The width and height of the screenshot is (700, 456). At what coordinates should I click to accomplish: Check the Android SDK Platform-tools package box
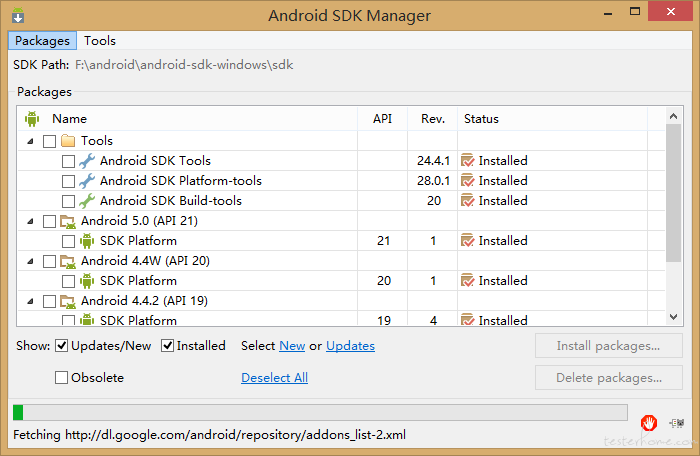(68, 181)
